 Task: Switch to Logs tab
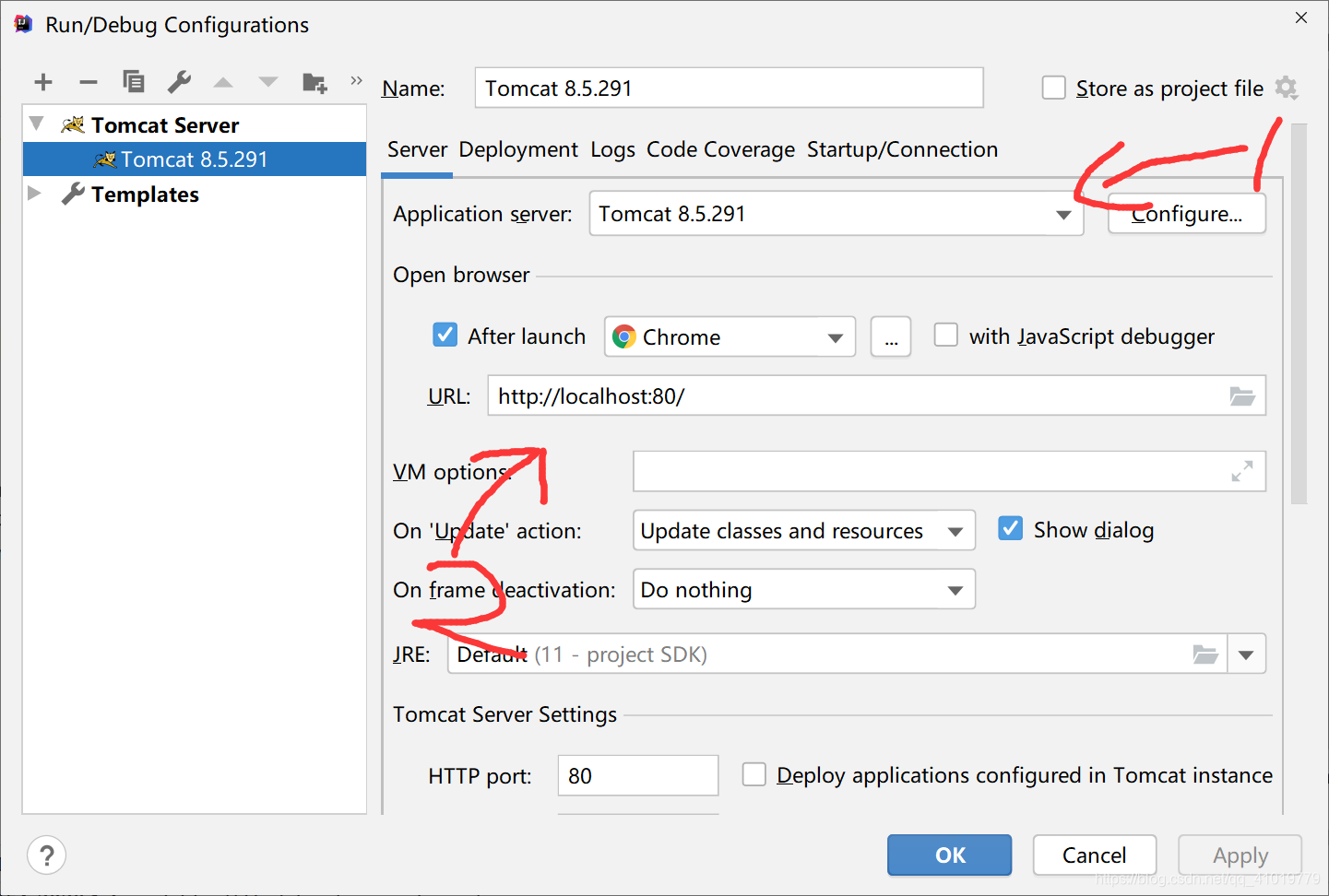pyautogui.click(x=612, y=149)
